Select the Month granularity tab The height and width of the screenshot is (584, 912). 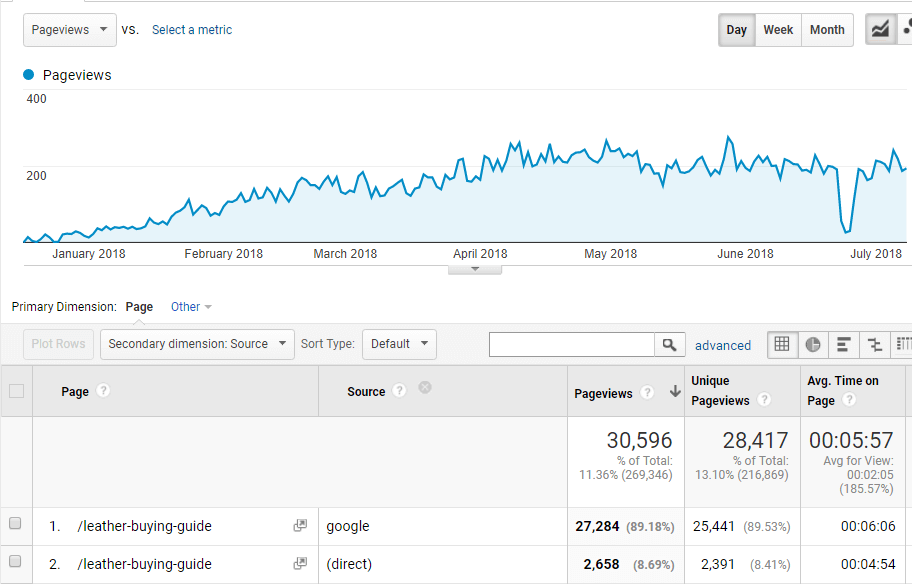[x=827, y=30]
